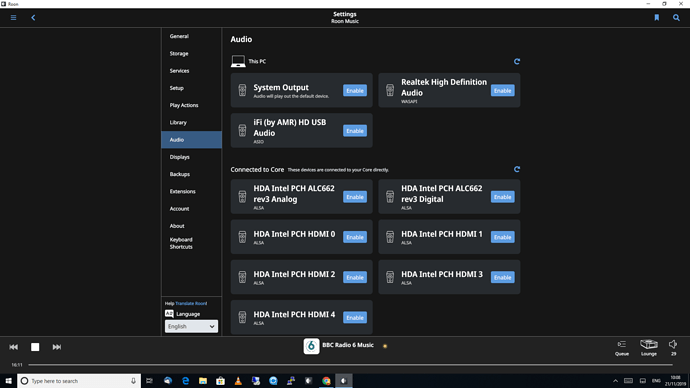Viewport: 690px width, 388px height.
Task: Enable System Output device
Action: click(x=355, y=91)
